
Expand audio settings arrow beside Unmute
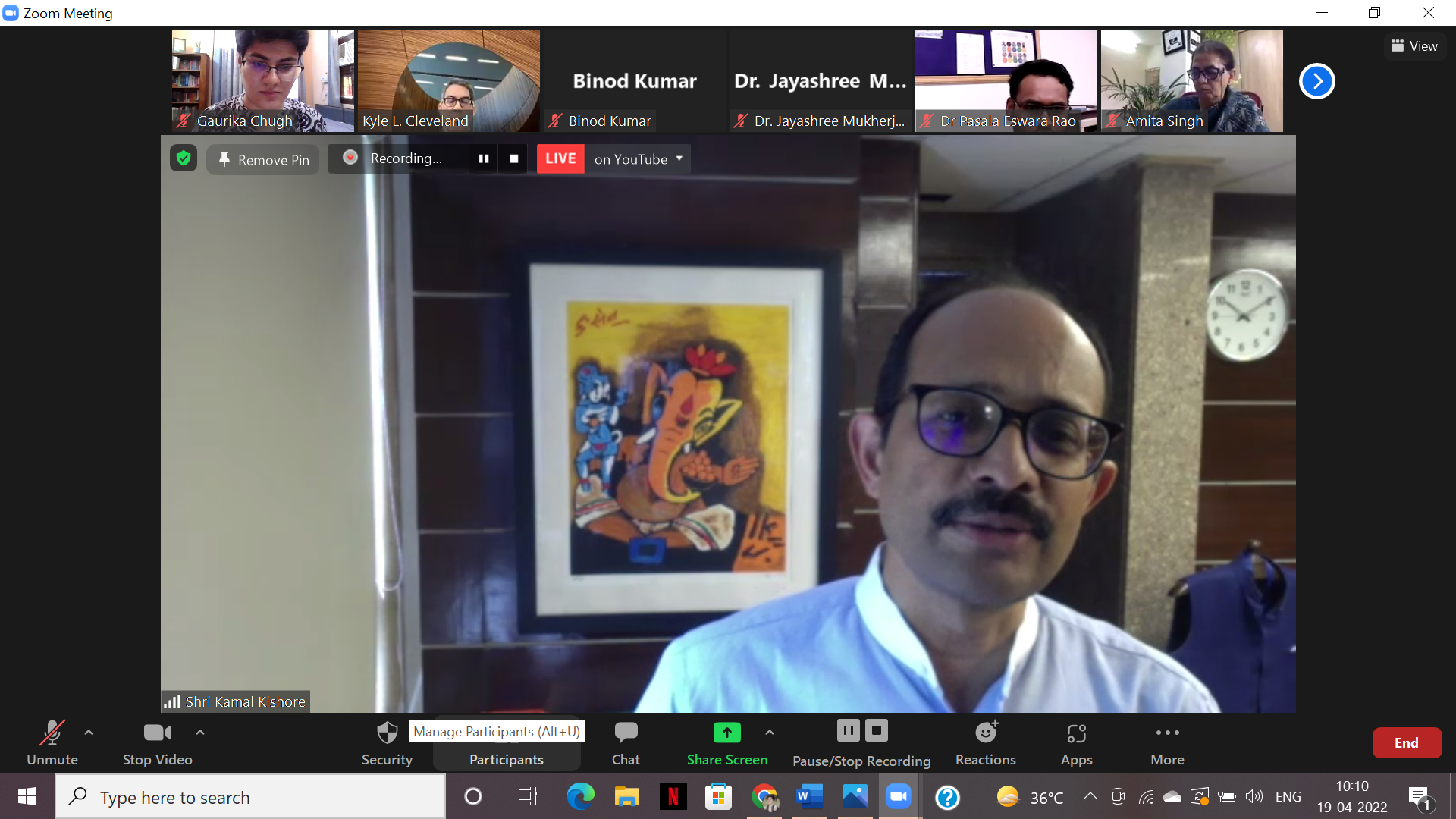point(89,733)
